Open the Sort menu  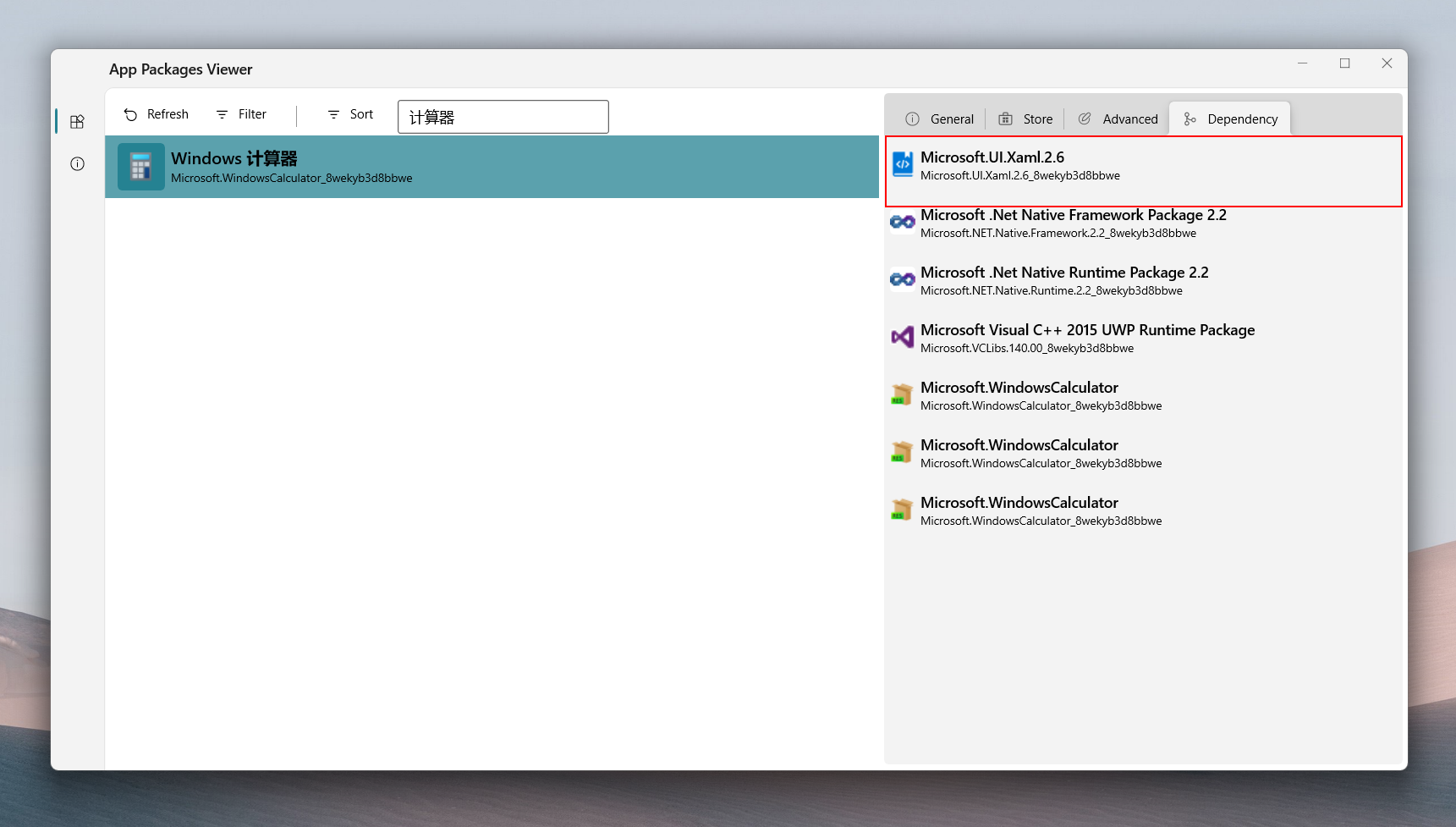tap(350, 114)
